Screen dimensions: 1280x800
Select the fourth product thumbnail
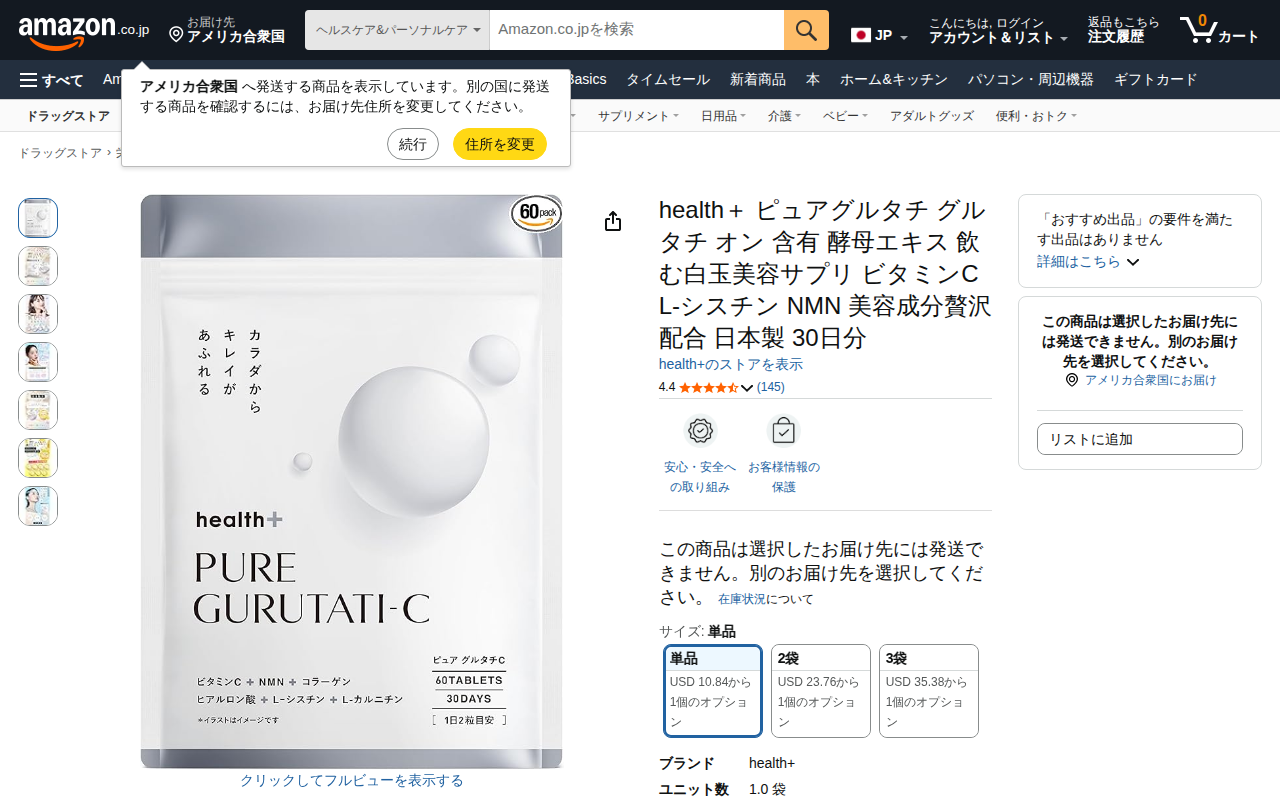click(38, 362)
